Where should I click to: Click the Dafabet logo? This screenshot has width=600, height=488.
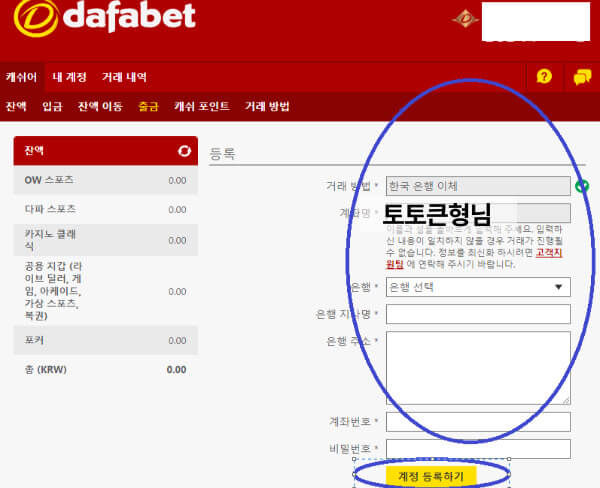(x=104, y=18)
